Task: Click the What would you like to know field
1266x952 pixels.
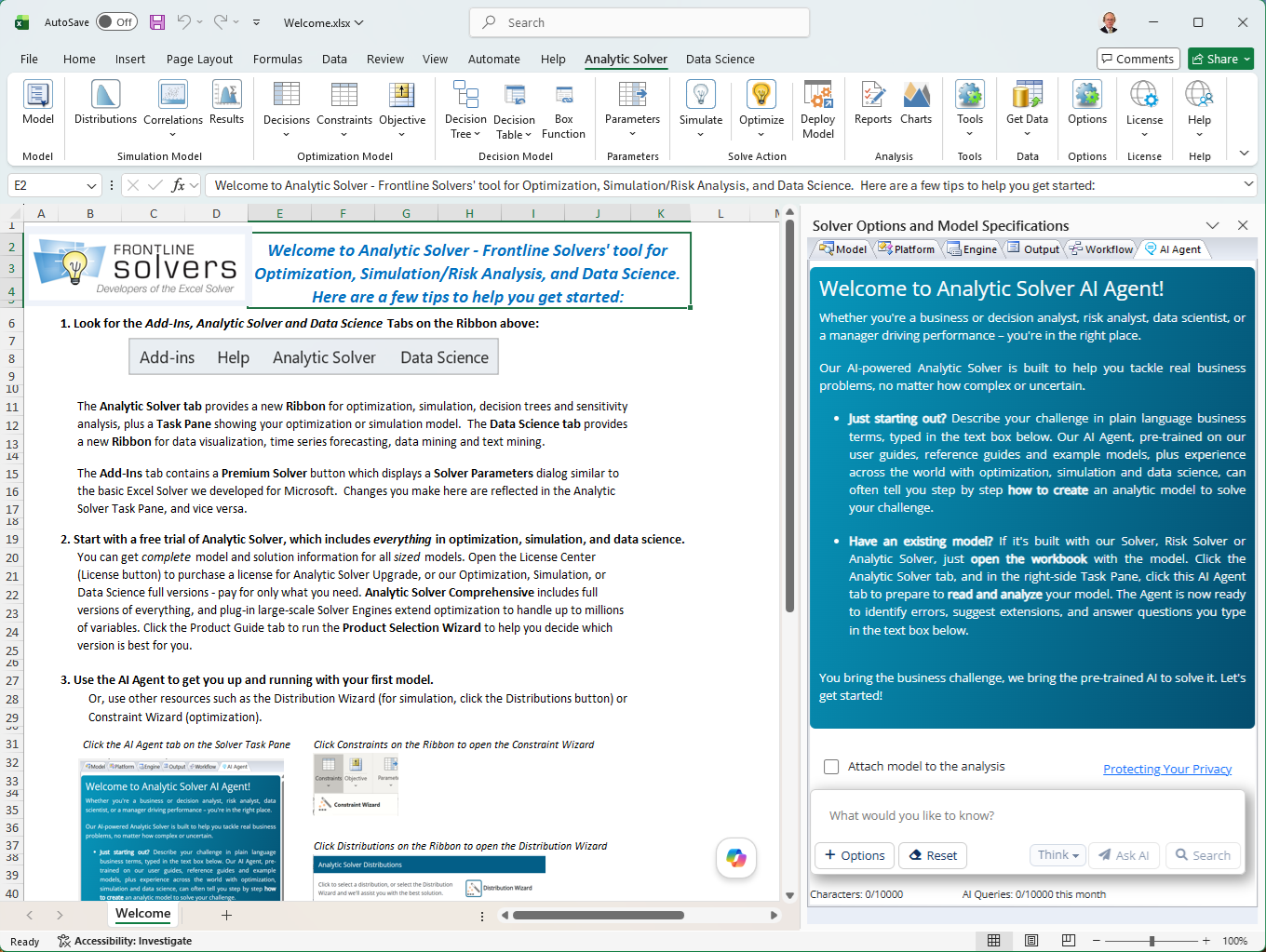Action: (1028, 815)
